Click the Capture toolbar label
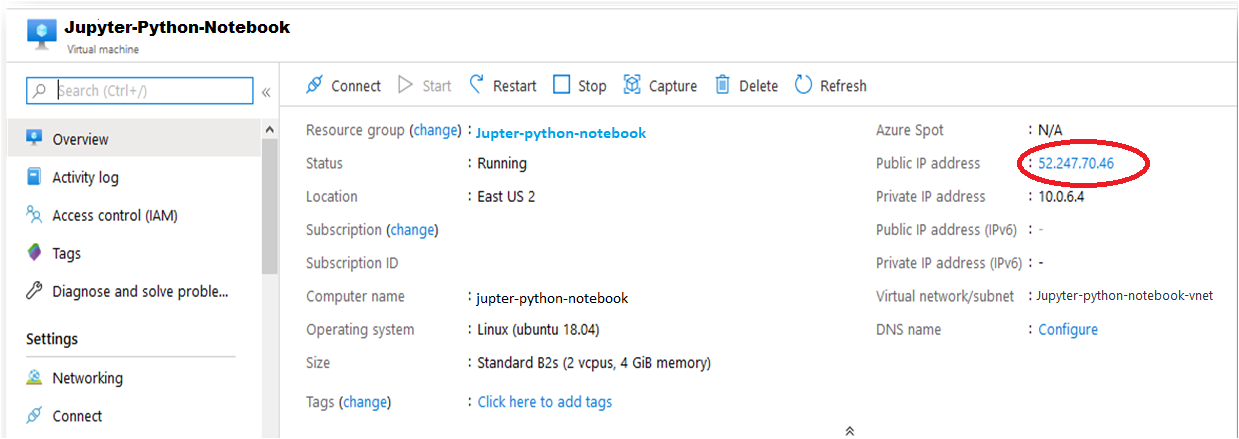Image resolution: width=1239 pixels, height=439 pixels. (673, 86)
